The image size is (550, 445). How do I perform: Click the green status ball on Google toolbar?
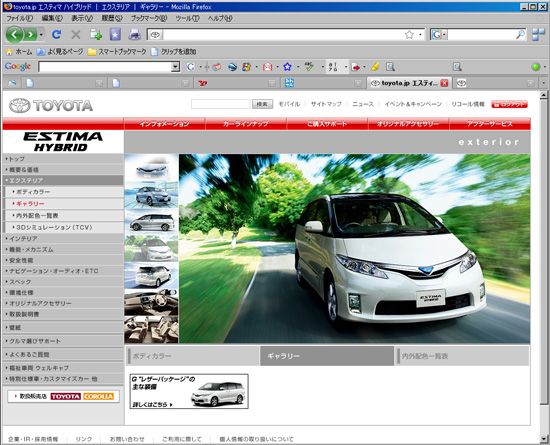(x=536, y=67)
